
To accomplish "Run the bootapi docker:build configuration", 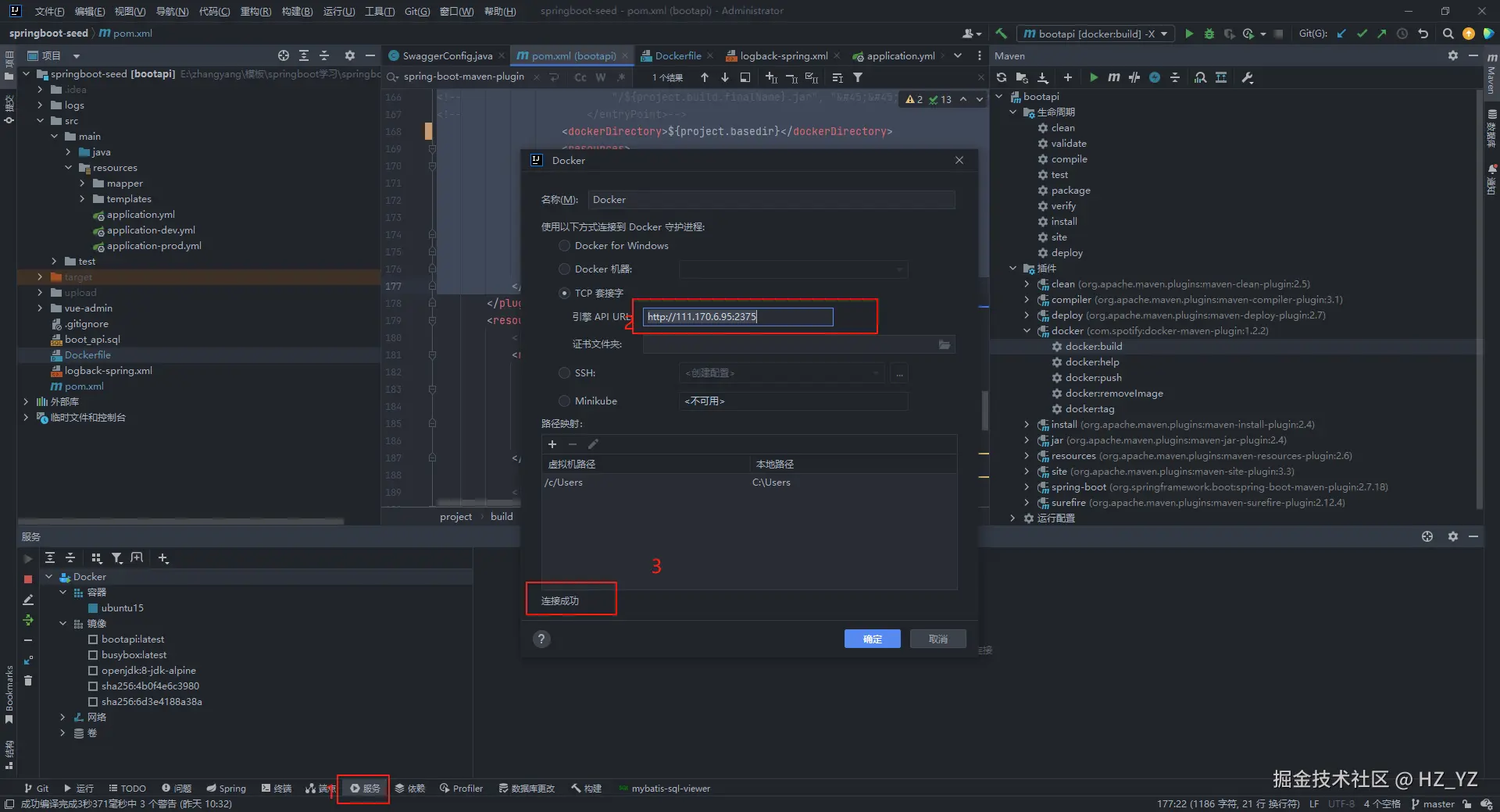I will (1189, 34).
